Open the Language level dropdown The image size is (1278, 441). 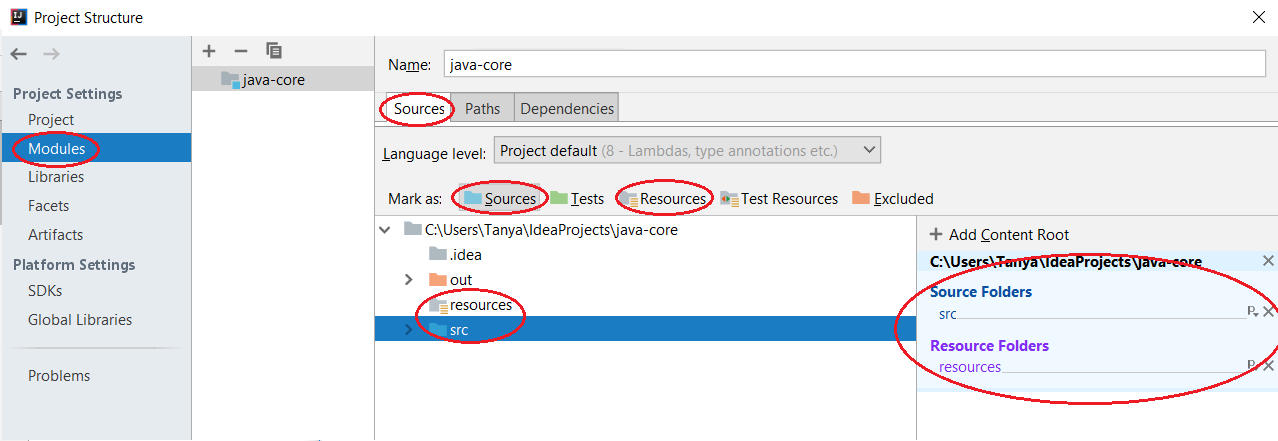(688, 151)
